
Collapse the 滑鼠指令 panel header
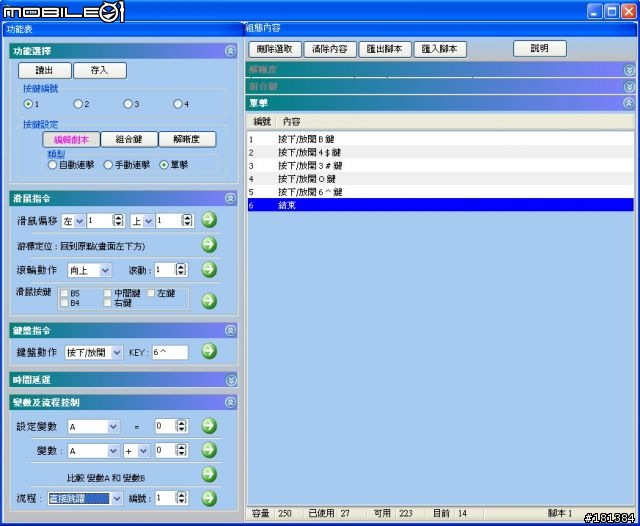[230, 199]
